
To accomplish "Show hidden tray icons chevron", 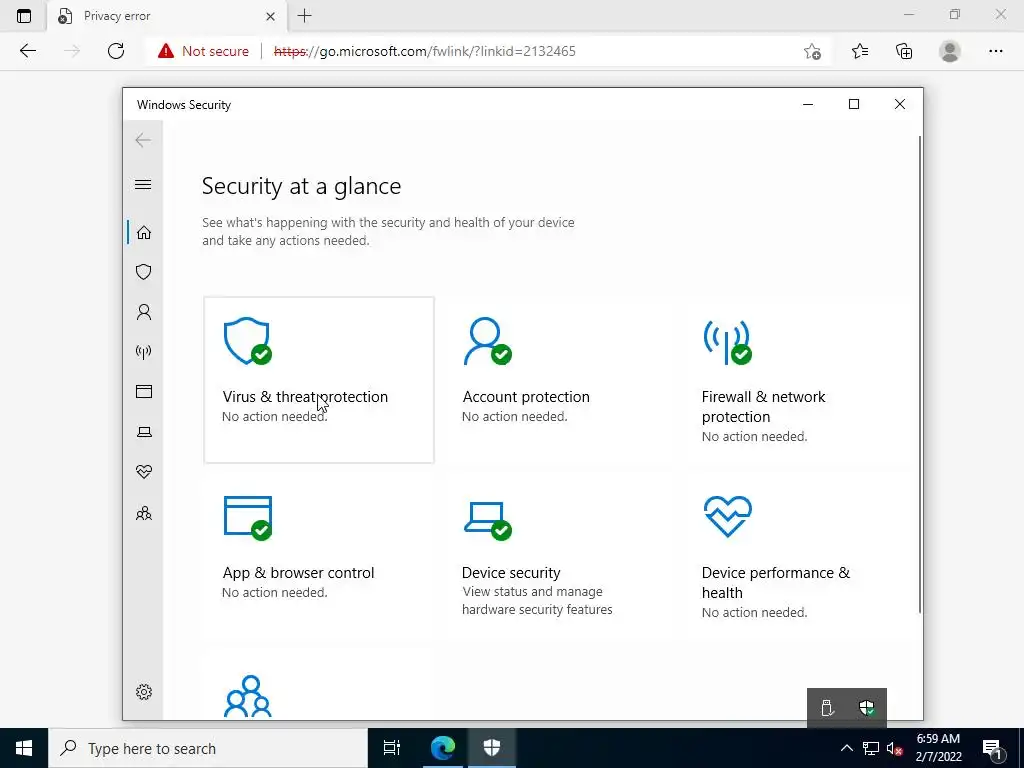I will (x=846, y=748).
